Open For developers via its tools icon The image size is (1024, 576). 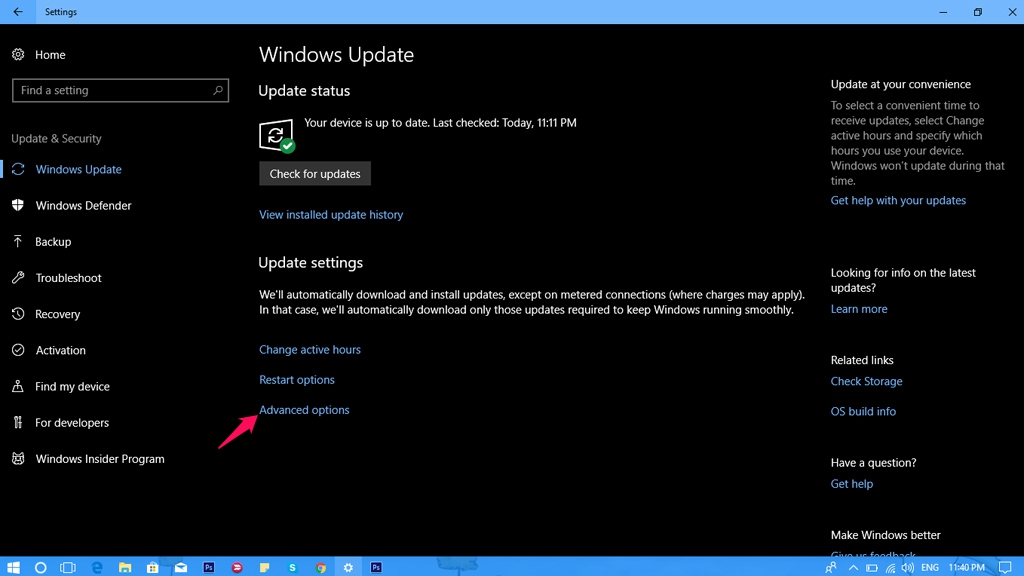coord(18,423)
